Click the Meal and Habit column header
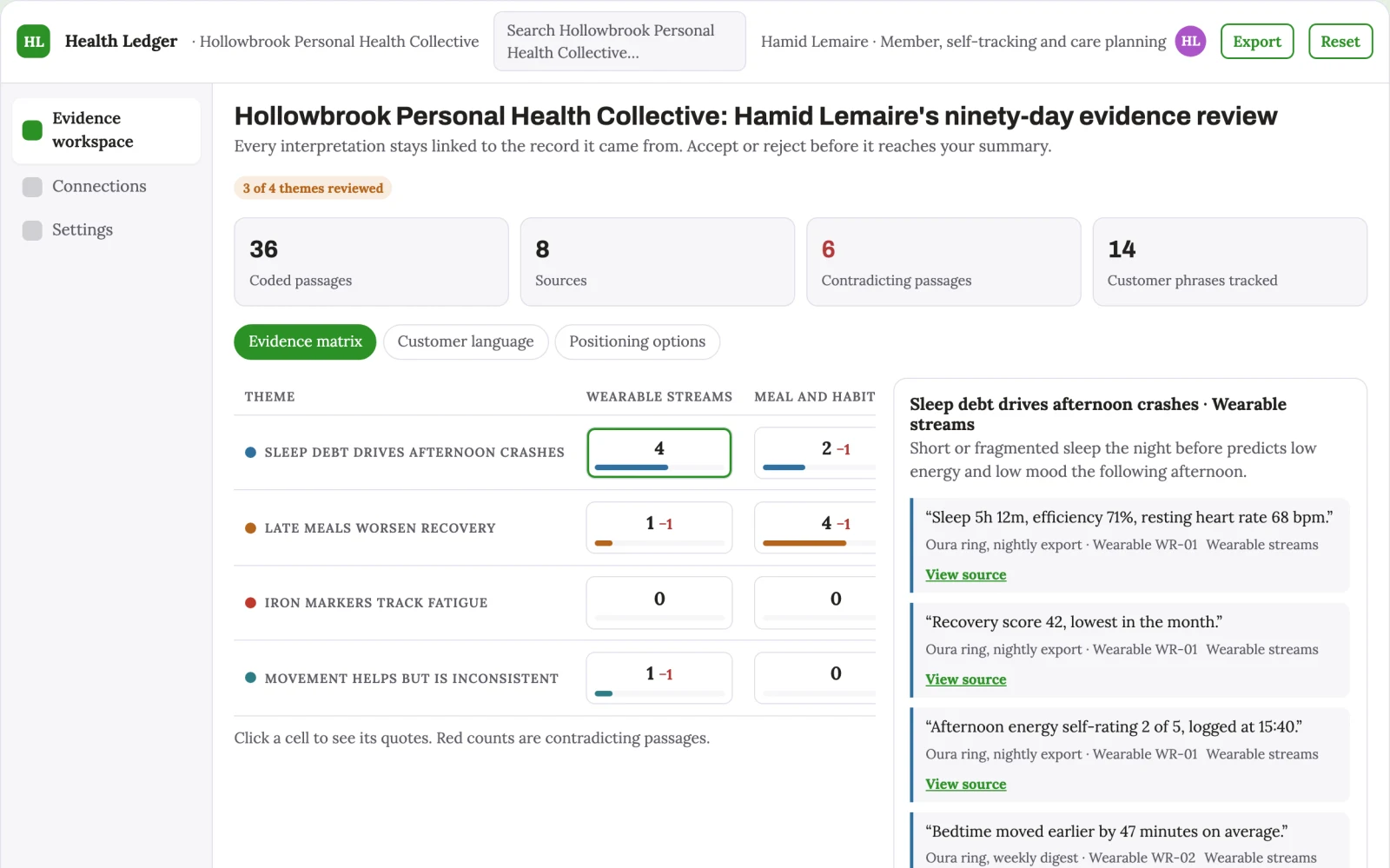This screenshot has height=868, width=1390. tap(815, 397)
